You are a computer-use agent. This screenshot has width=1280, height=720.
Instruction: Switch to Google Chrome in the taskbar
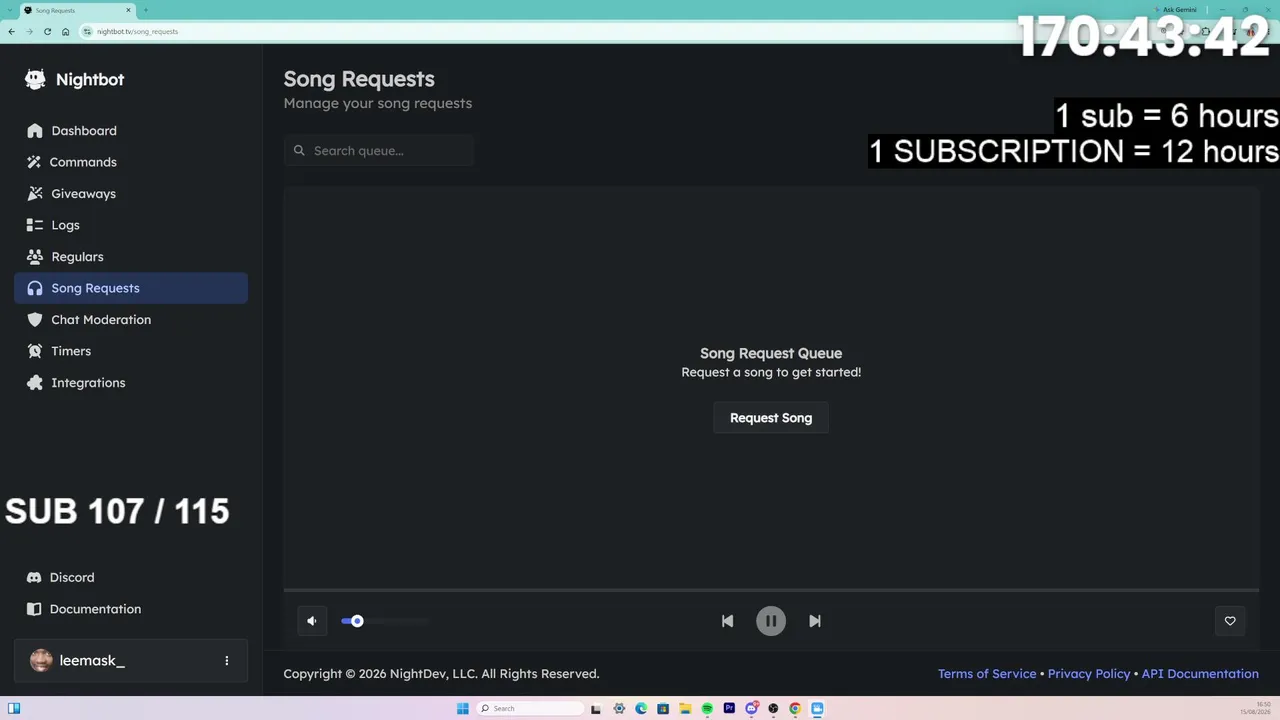point(795,709)
